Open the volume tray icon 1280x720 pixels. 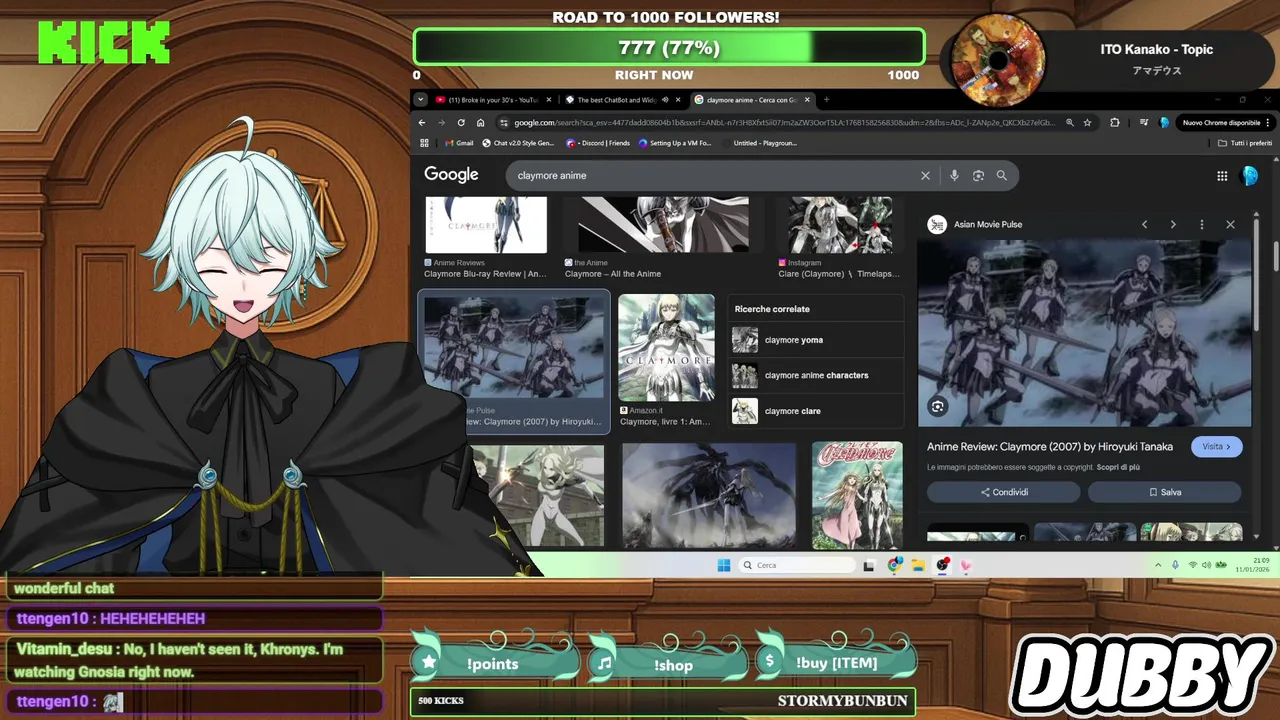pos(1207,565)
